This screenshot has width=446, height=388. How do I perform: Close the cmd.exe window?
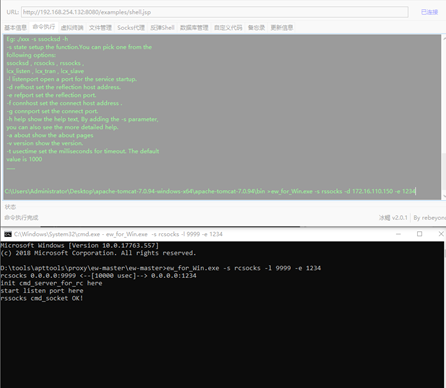point(441,234)
